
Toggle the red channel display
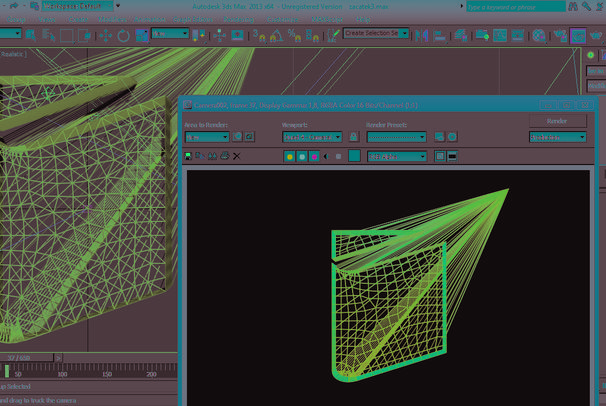pyautogui.click(x=290, y=157)
